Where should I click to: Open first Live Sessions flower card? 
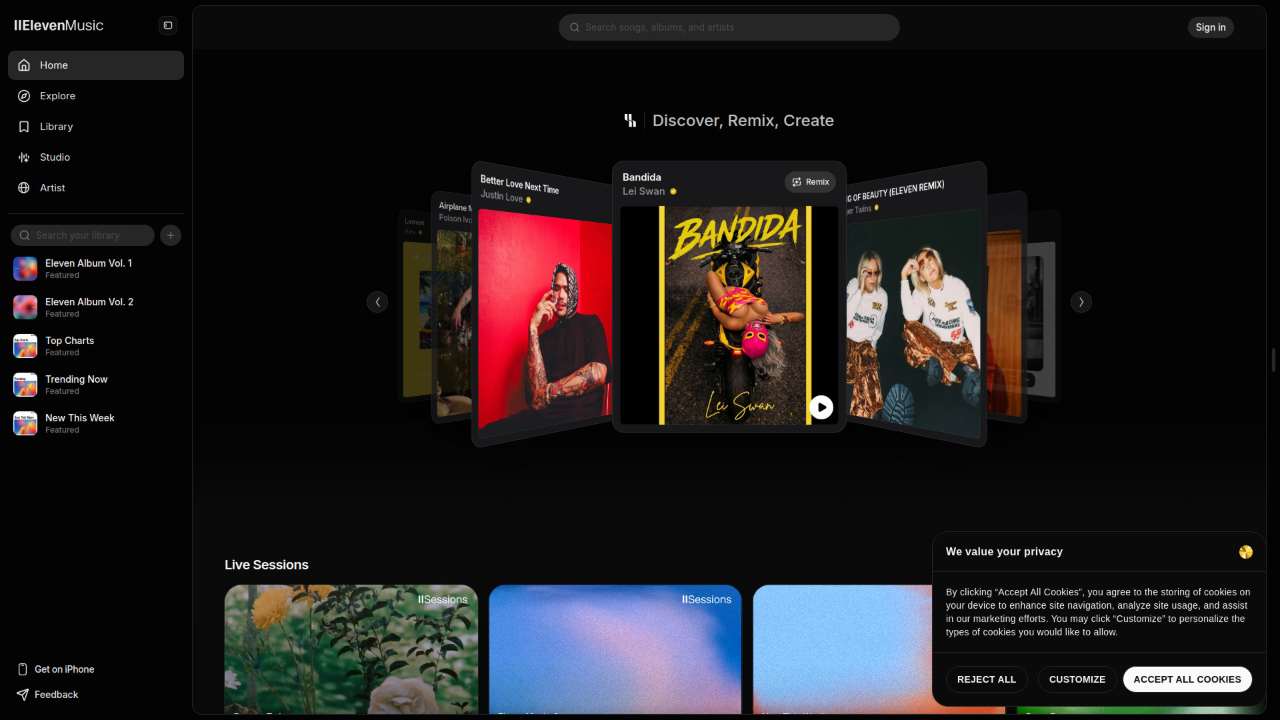click(351, 649)
